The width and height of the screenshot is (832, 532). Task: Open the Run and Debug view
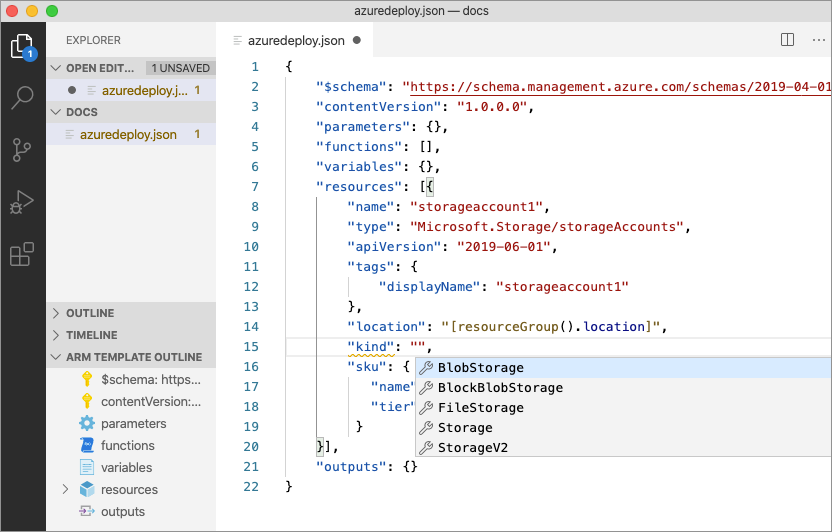click(22, 203)
